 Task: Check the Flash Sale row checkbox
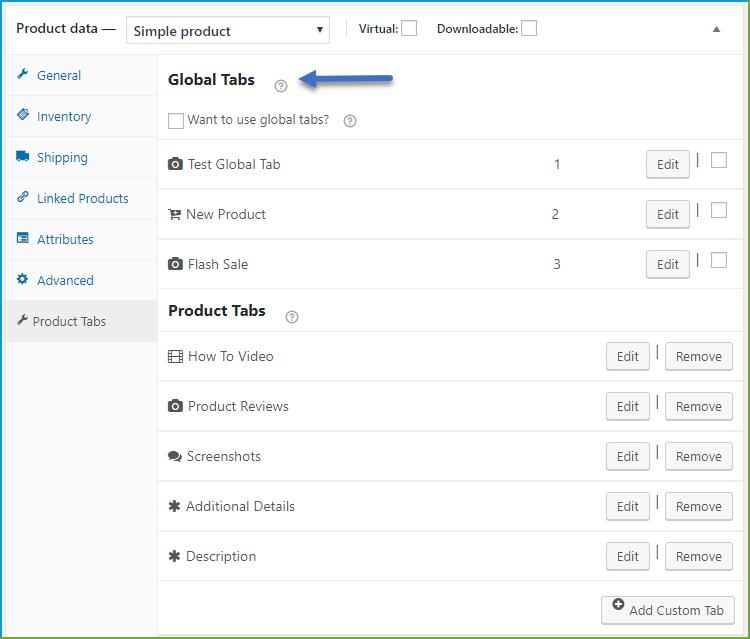[719, 260]
